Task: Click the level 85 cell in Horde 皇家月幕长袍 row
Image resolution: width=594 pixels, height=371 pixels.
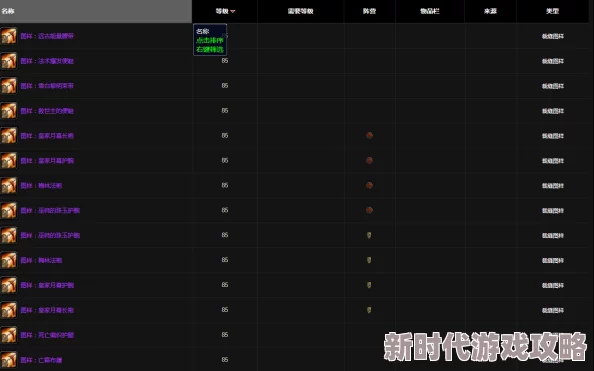Action: pos(225,135)
